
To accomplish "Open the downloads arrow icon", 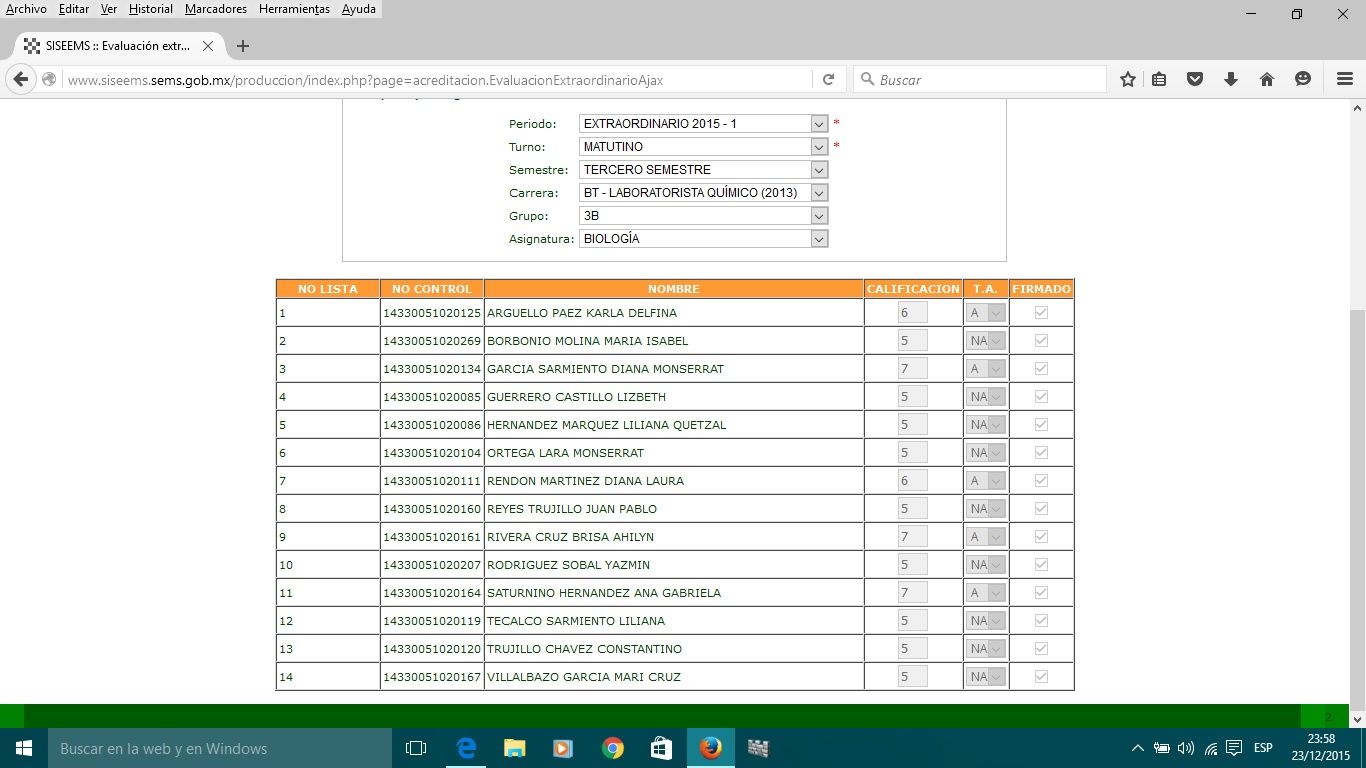I will tap(1231, 79).
